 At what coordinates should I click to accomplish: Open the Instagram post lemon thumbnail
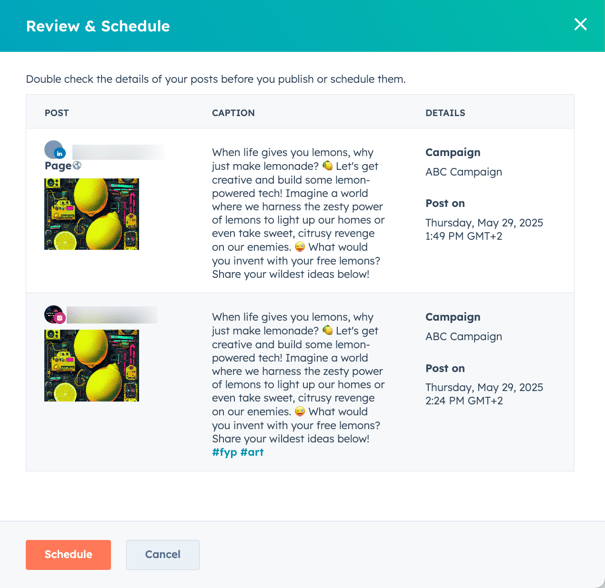point(91,366)
